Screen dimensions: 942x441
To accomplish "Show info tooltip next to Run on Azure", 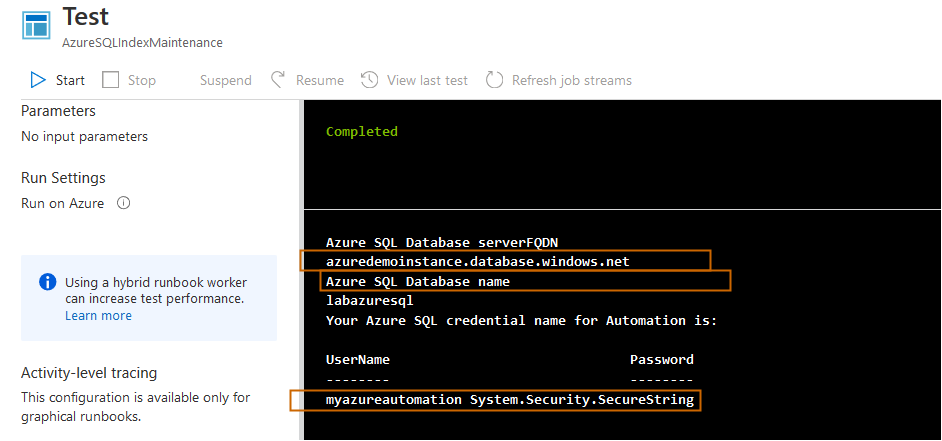I will click(x=124, y=203).
